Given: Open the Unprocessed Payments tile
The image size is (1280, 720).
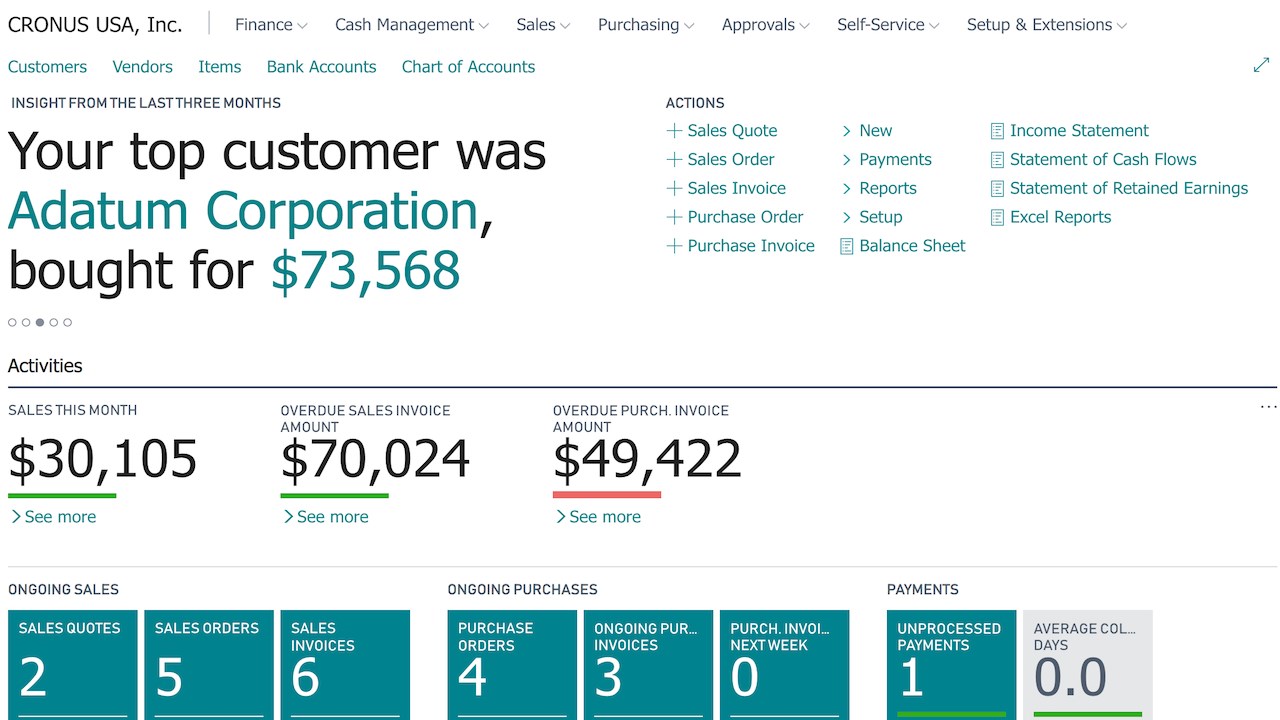Looking at the screenshot, I should pyautogui.click(x=952, y=665).
